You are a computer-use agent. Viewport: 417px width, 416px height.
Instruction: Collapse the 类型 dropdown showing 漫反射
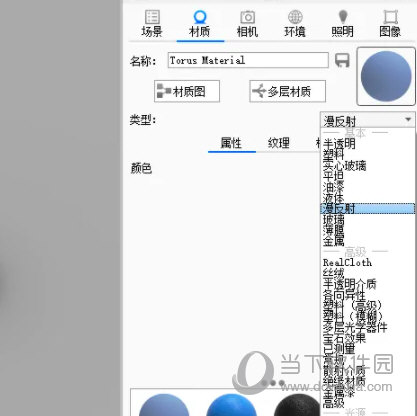pyautogui.click(x=368, y=120)
